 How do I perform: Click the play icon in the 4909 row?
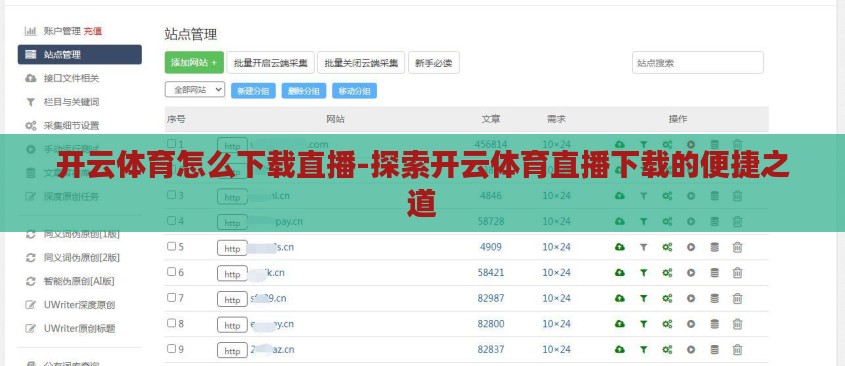691,247
